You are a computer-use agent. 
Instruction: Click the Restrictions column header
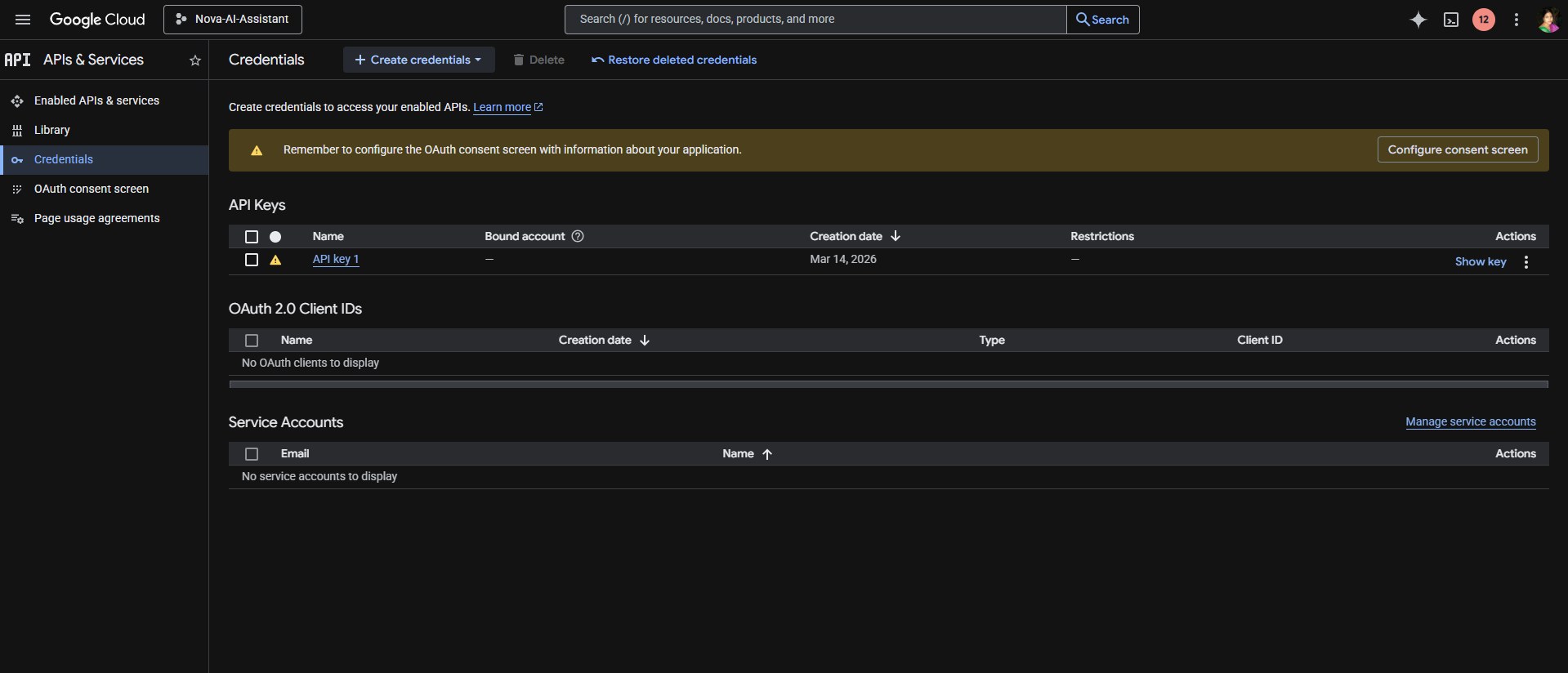pos(1102,236)
